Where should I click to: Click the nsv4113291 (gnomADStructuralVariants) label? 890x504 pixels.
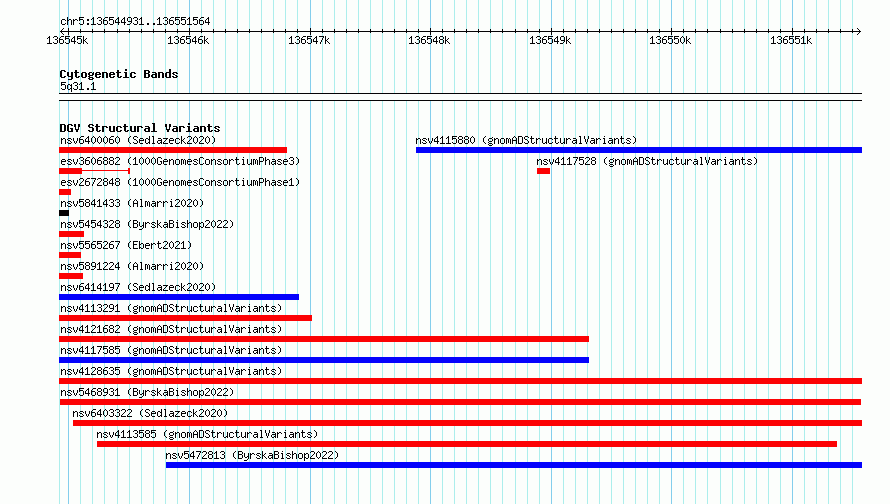click(171, 308)
